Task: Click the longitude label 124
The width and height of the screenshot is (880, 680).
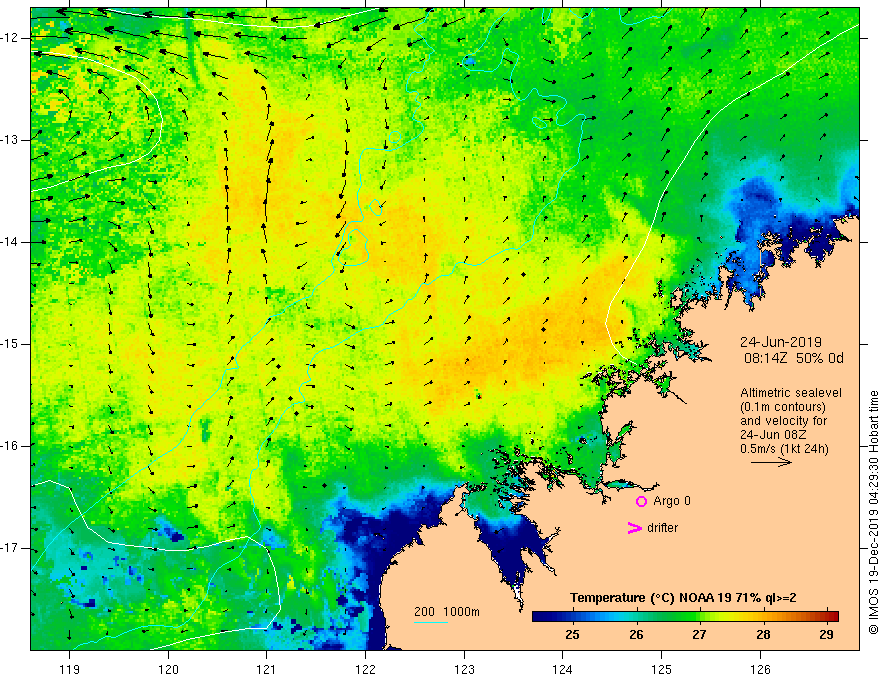Action: click(563, 669)
